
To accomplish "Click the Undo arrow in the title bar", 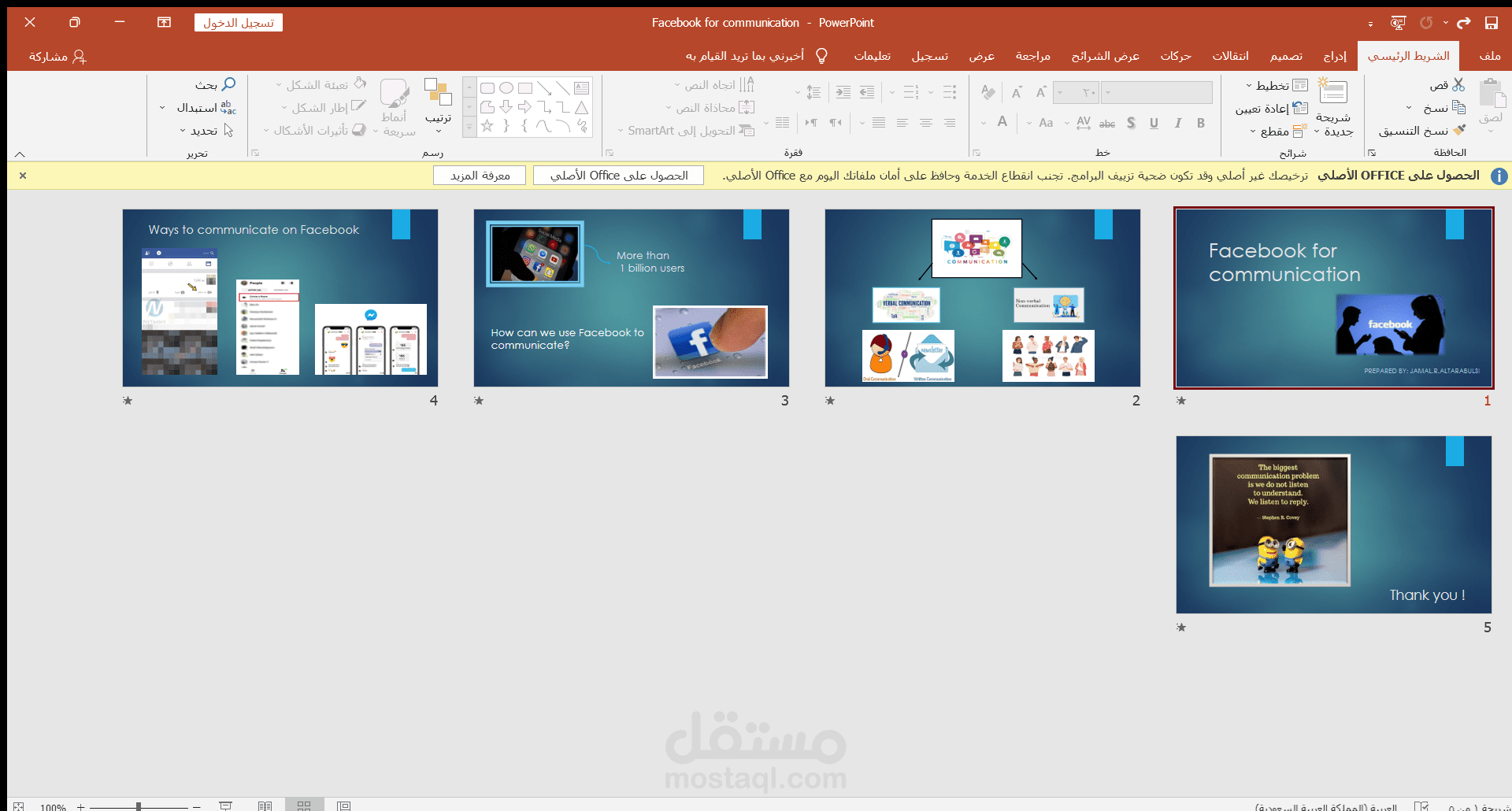I will point(1463,23).
